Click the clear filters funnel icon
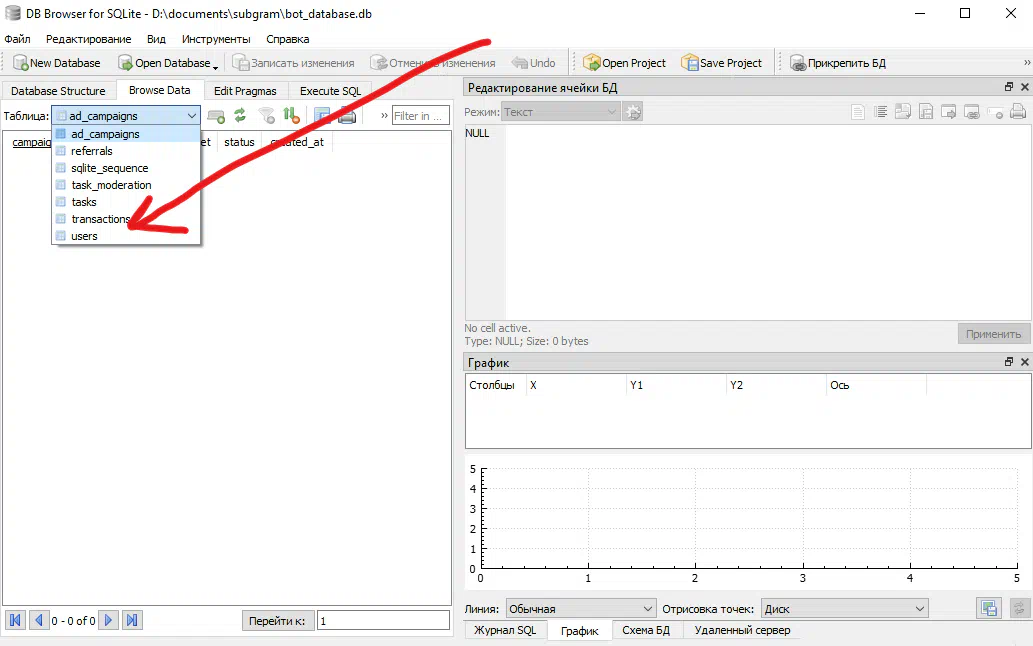This screenshot has height=646, width=1033. pos(266,116)
